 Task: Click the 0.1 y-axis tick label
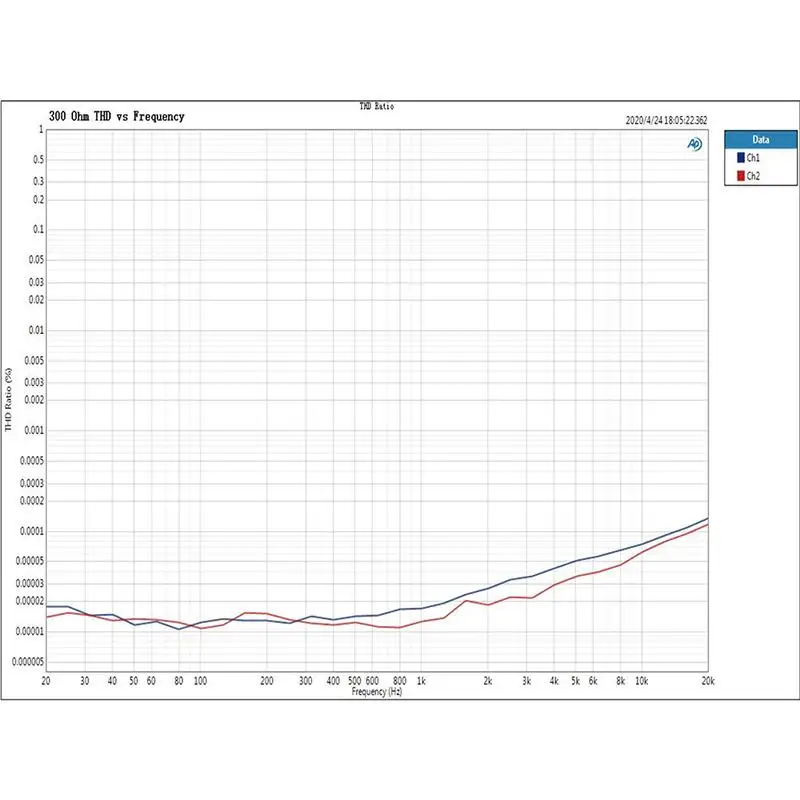[x=39, y=229]
